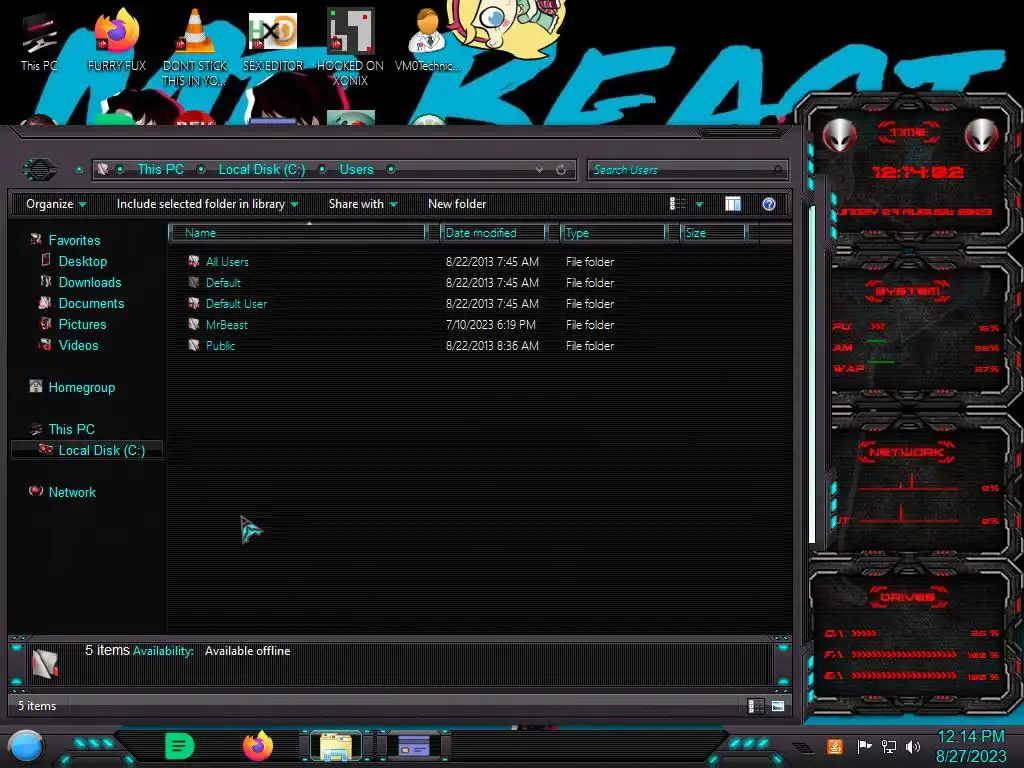Click the Java tray icon
1024x768 pixels.
[835, 746]
